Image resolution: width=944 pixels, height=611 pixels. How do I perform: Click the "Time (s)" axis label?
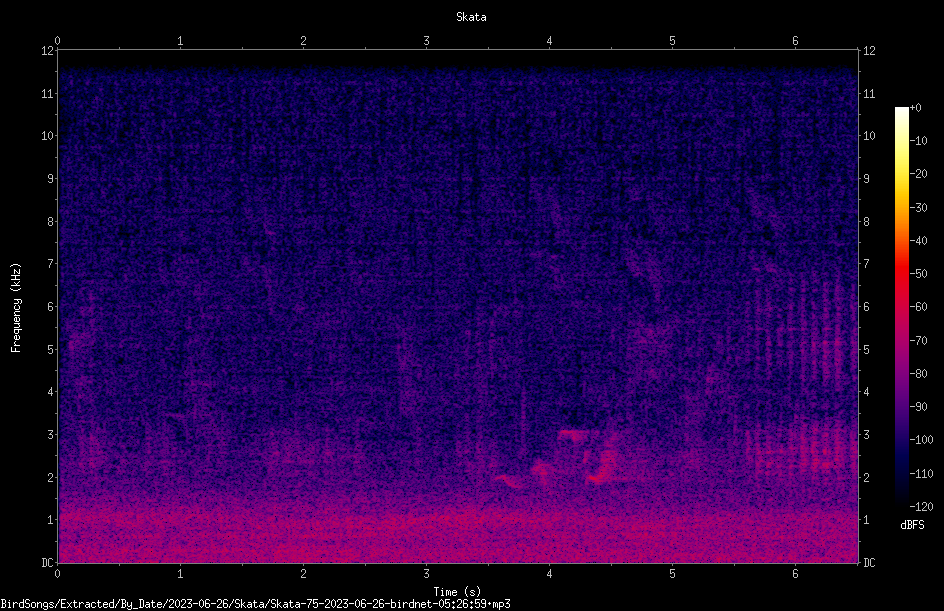[x=457, y=592]
